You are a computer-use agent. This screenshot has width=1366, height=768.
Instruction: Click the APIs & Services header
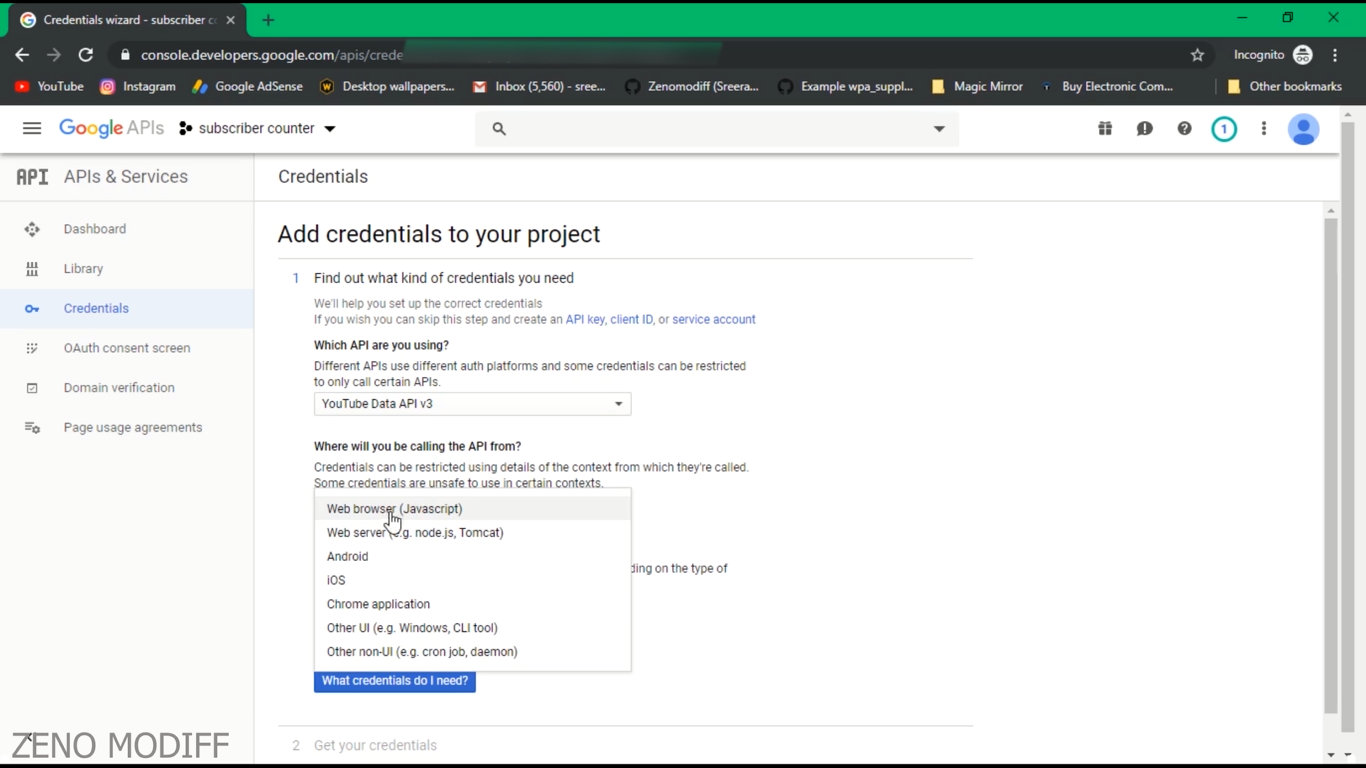pos(125,177)
